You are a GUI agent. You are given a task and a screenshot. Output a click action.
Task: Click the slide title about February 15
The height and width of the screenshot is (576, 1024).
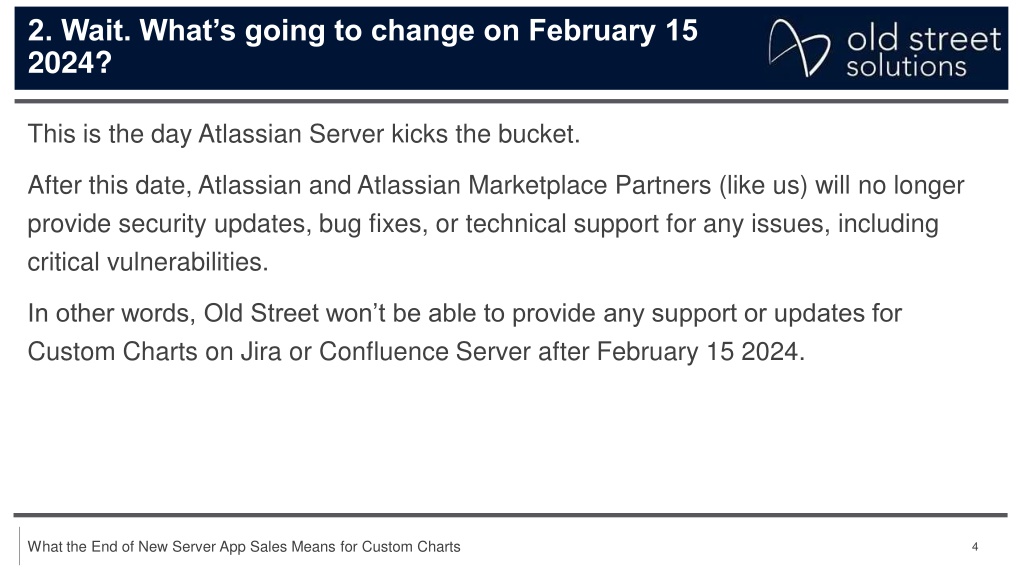click(x=362, y=46)
